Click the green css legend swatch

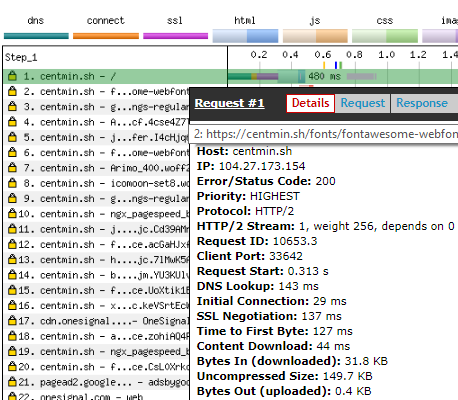(x=385, y=36)
